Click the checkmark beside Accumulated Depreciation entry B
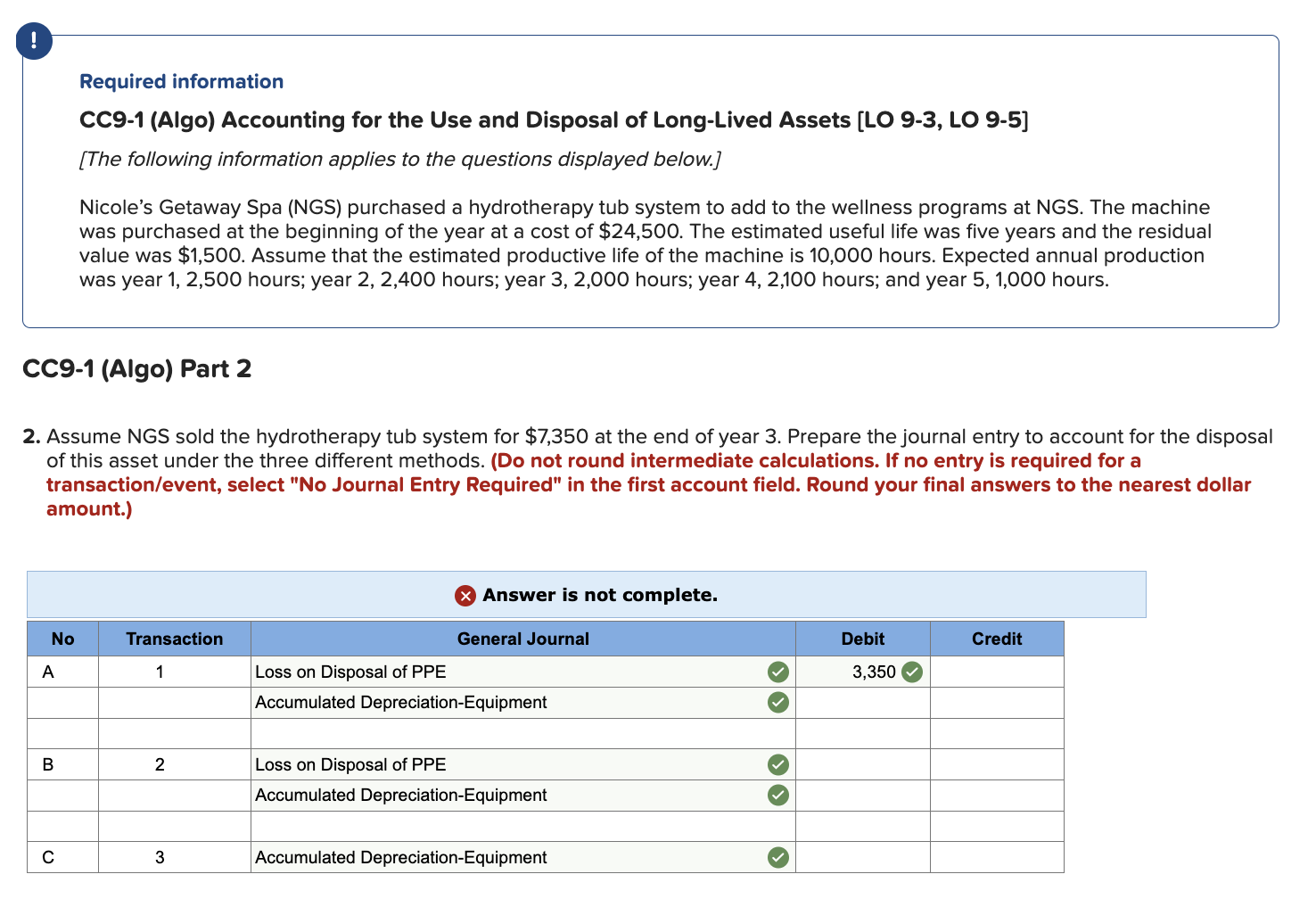This screenshot has height=899, width=1316. click(x=777, y=796)
